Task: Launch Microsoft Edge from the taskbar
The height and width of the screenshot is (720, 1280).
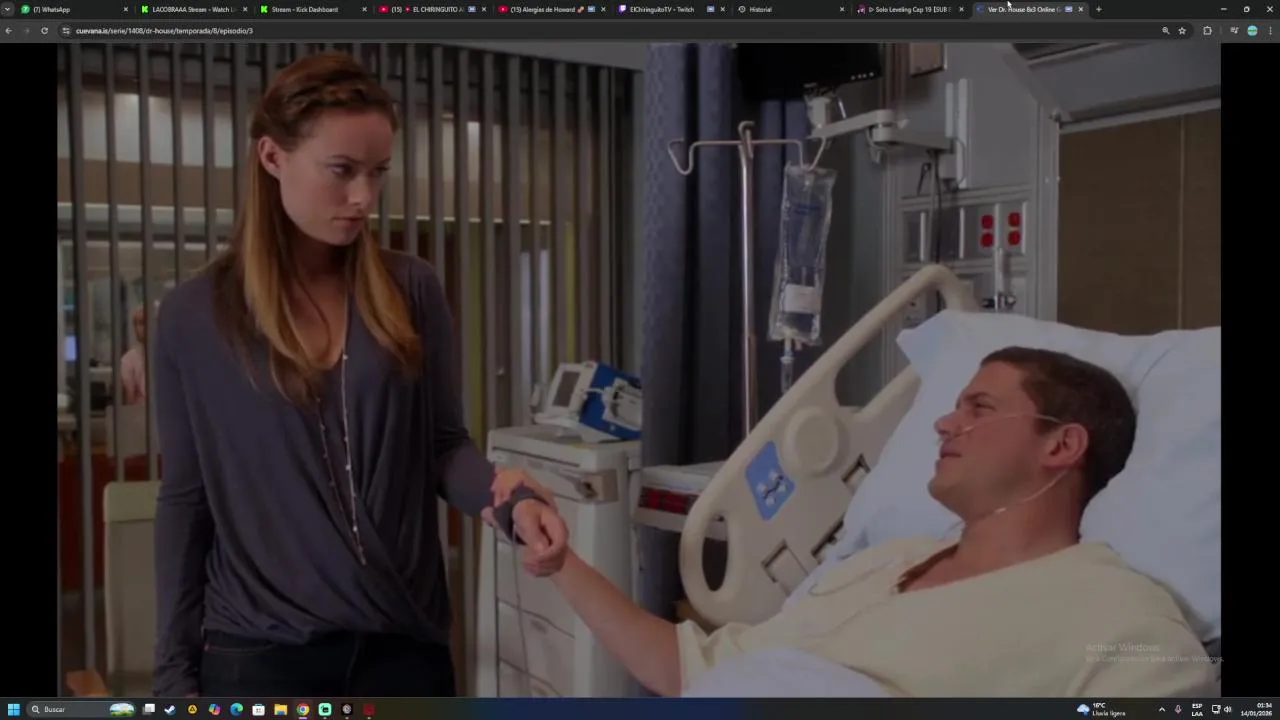Action: point(236,709)
